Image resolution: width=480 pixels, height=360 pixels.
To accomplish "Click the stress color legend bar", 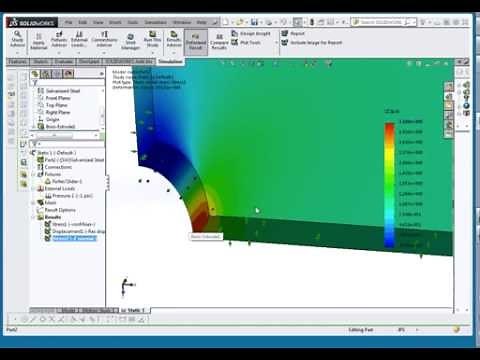I will [x=389, y=185].
